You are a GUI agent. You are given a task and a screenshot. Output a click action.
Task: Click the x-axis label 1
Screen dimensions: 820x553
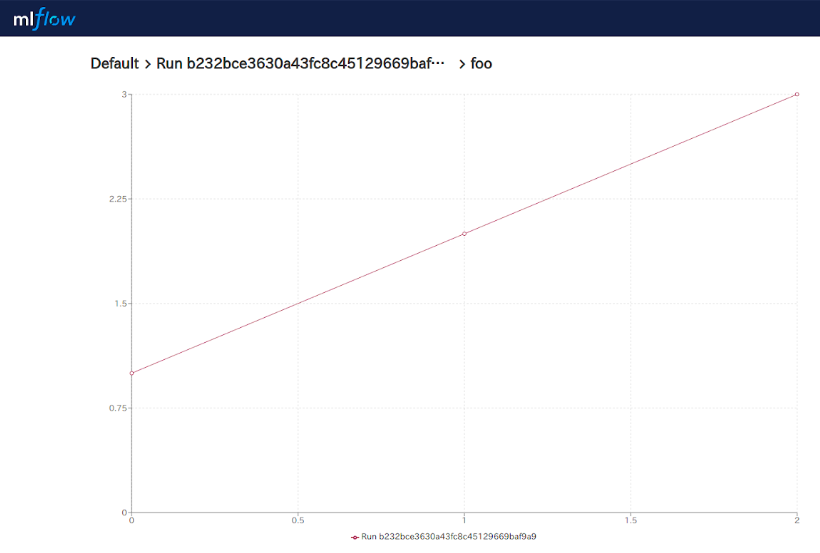[464, 520]
